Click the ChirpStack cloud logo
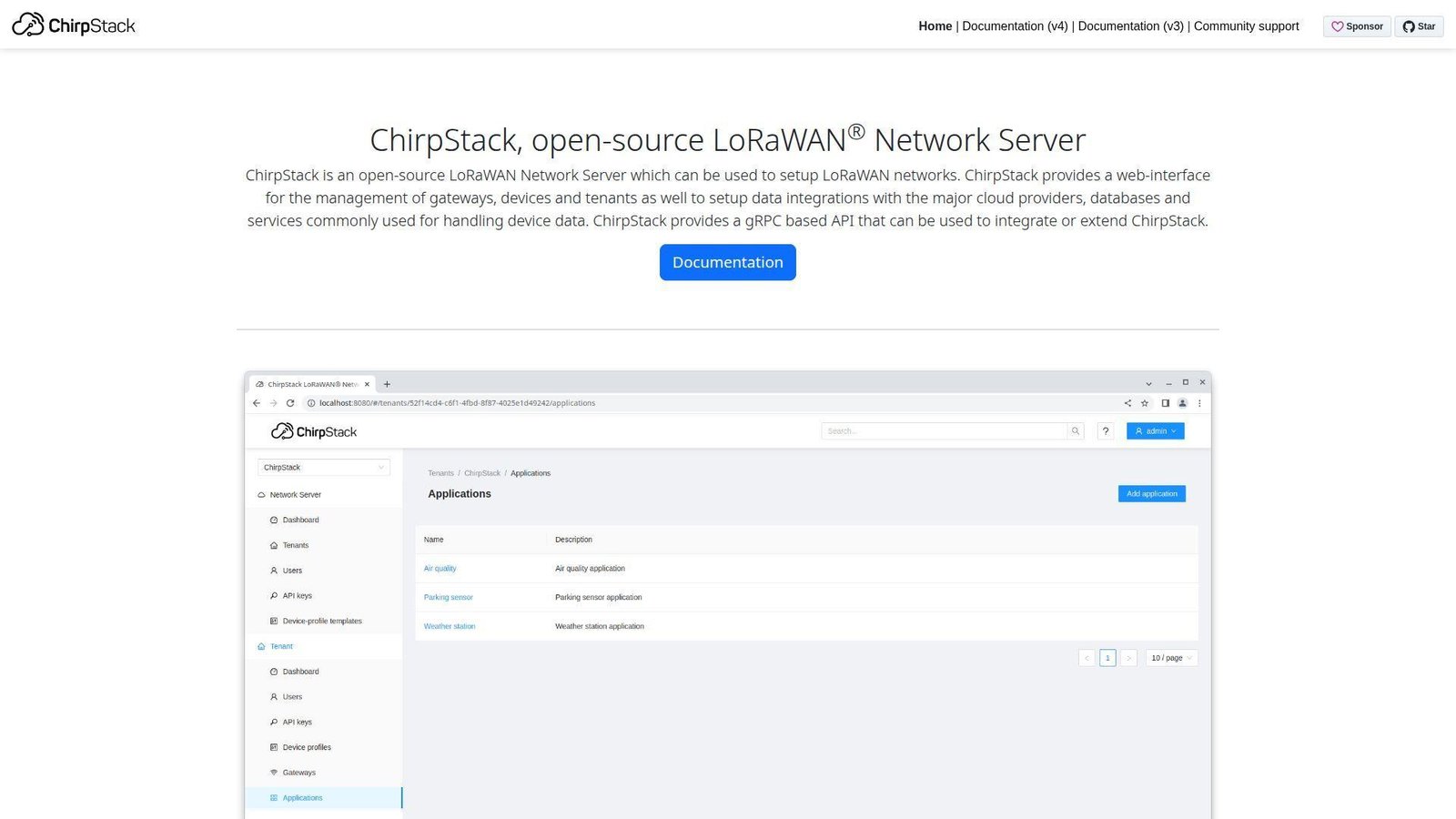This screenshot has width=1456, height=819. [281, 430]
